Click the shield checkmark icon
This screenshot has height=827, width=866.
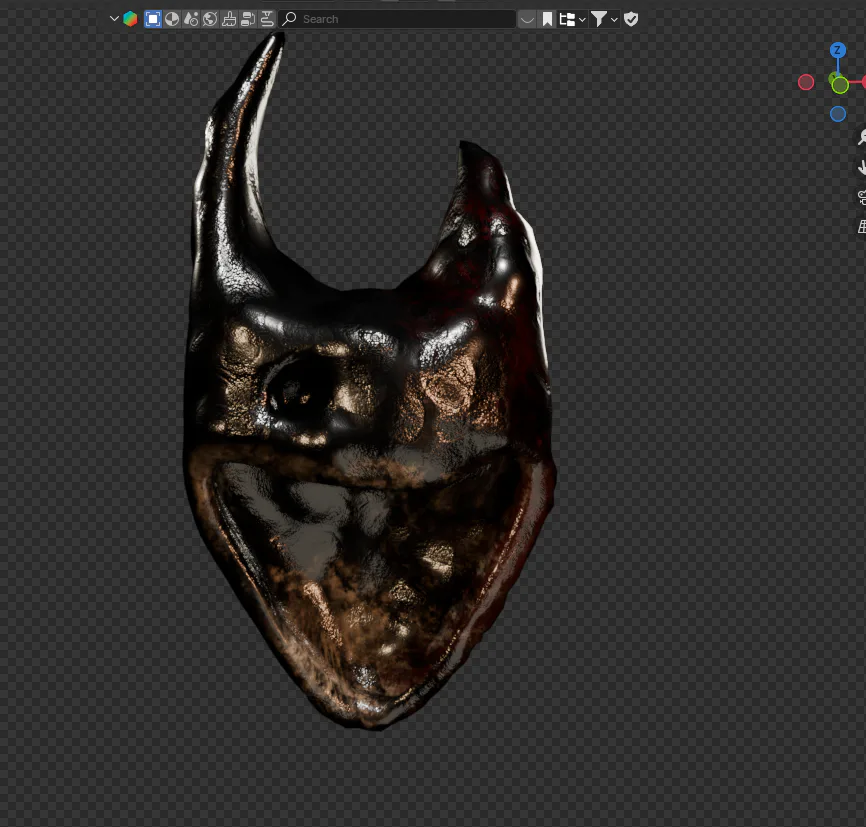point(631,19)
